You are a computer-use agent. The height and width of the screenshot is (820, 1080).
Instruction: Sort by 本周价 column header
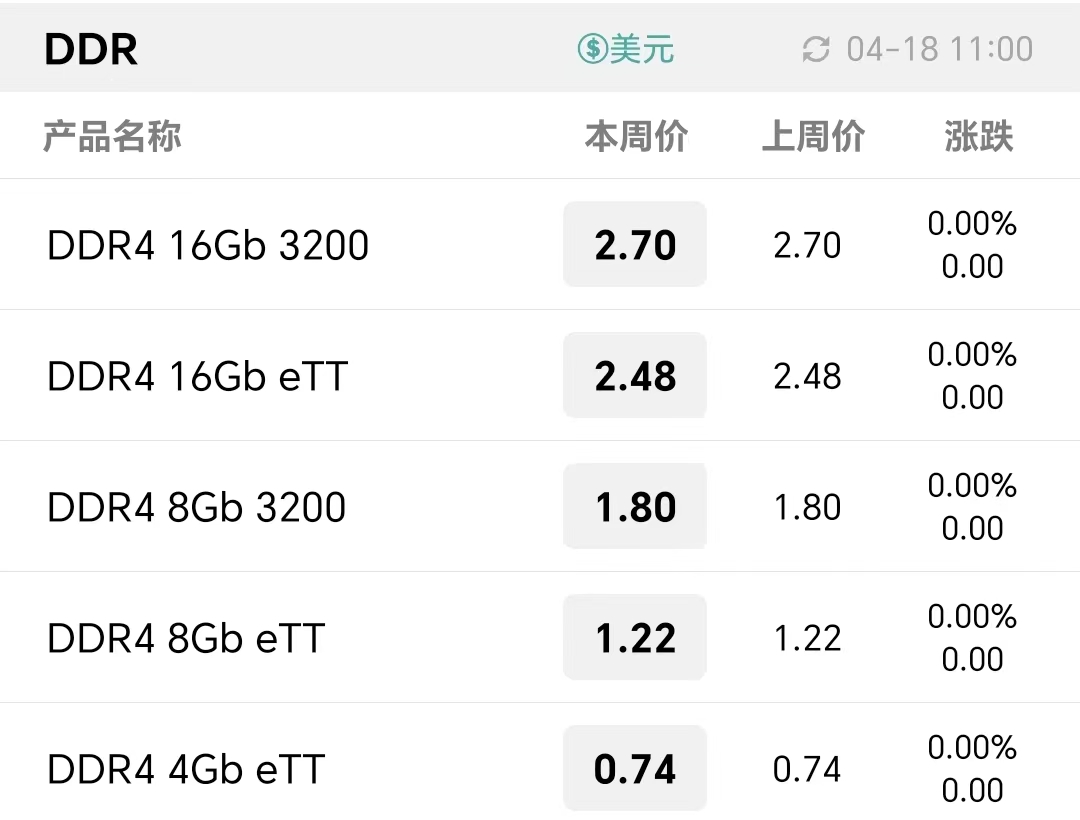(x=636, y=136)
